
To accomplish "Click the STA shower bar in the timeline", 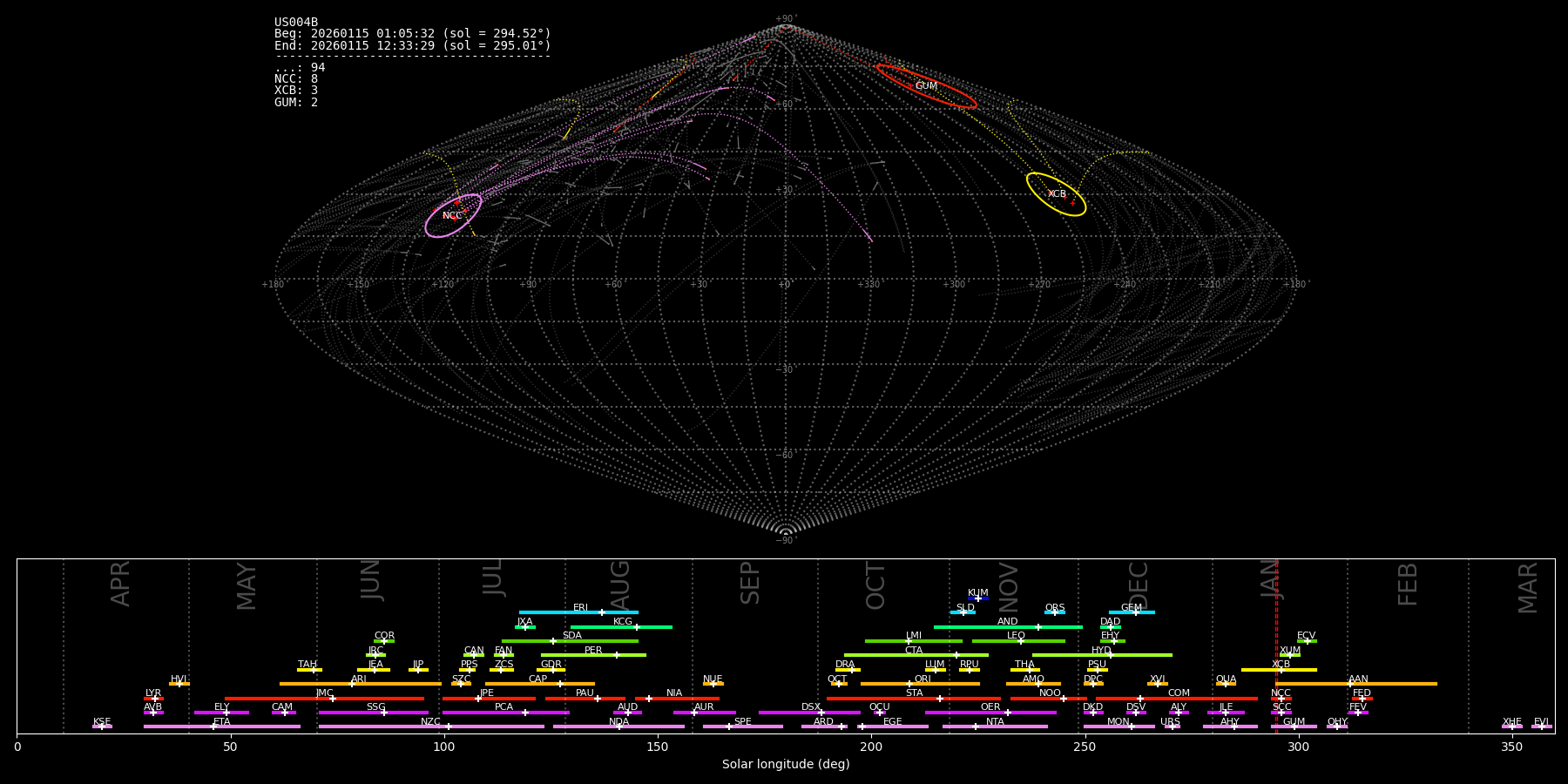I will 914,698.
